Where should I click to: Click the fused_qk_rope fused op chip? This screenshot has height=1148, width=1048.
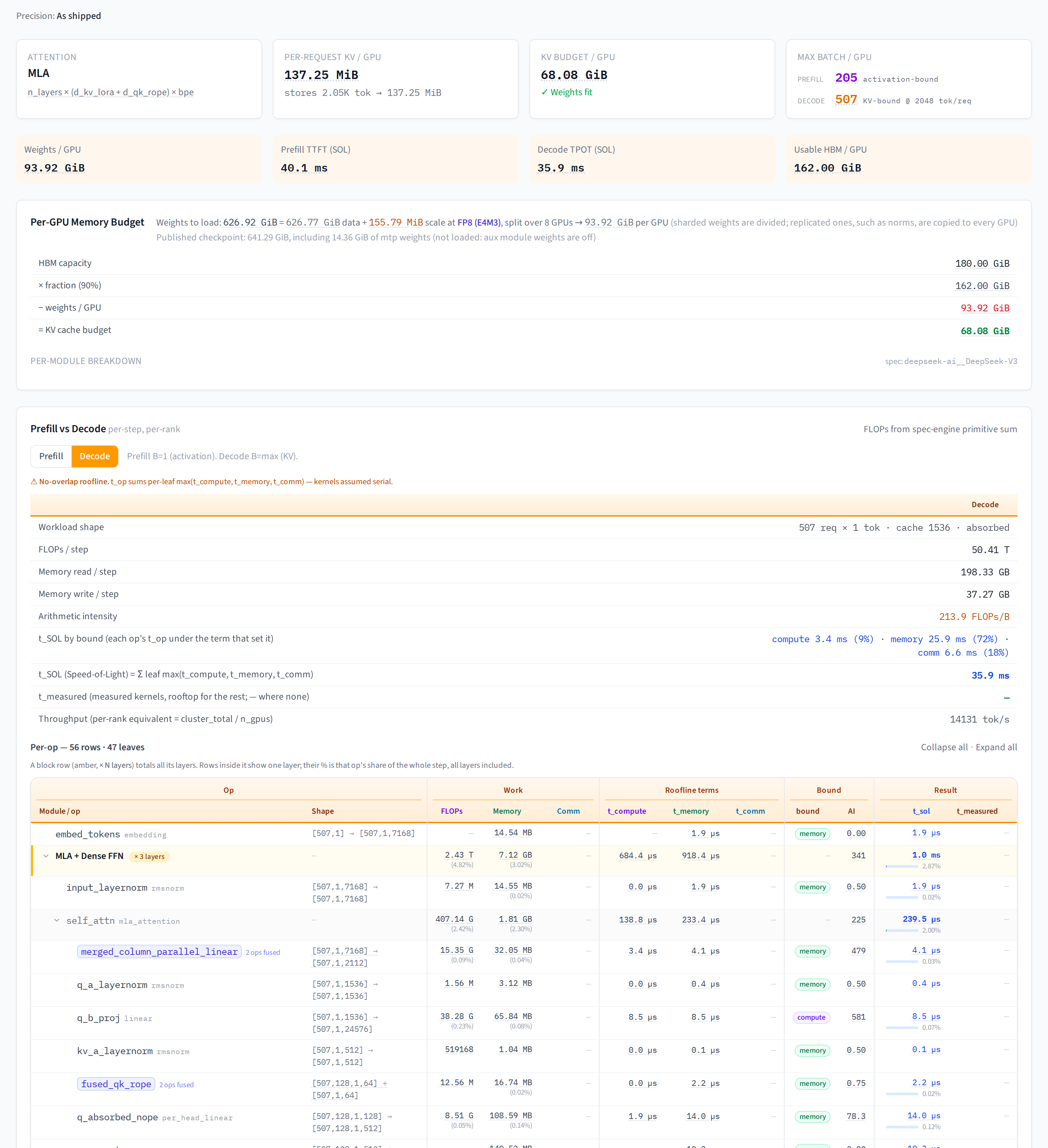[116, 1084]
